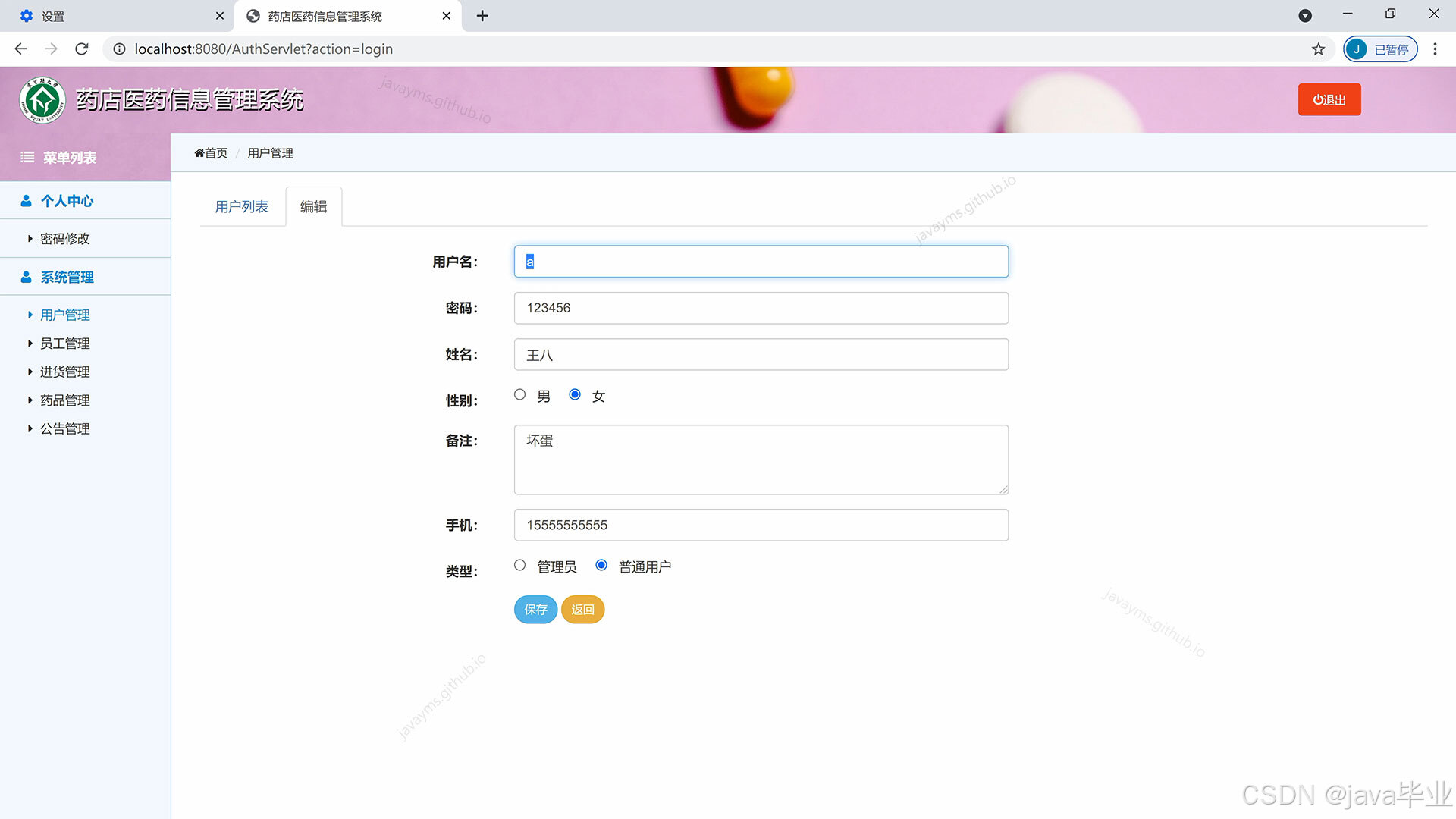Click the home icon in breadcrumb
Image resolution: width=1456 pixels, height=819 pixels.
point(199,153)
